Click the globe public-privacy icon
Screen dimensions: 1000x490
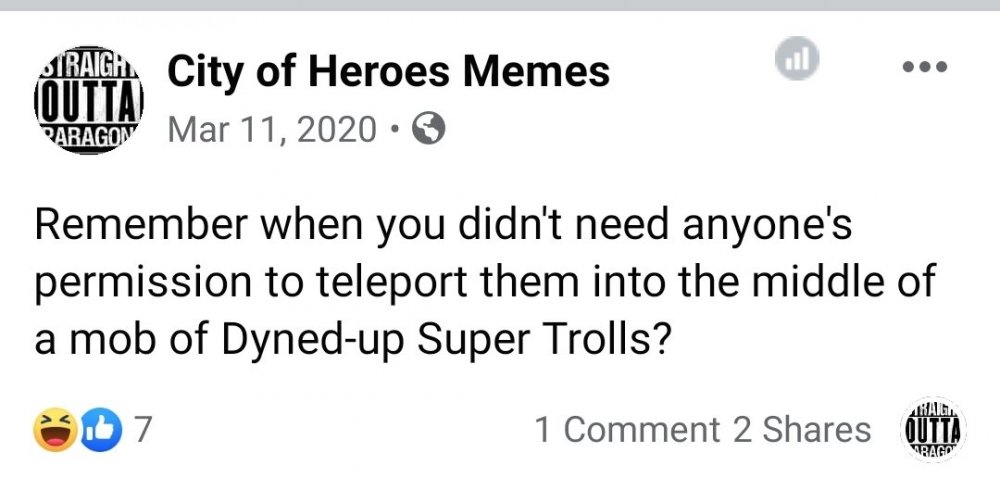tap(428, 129)
